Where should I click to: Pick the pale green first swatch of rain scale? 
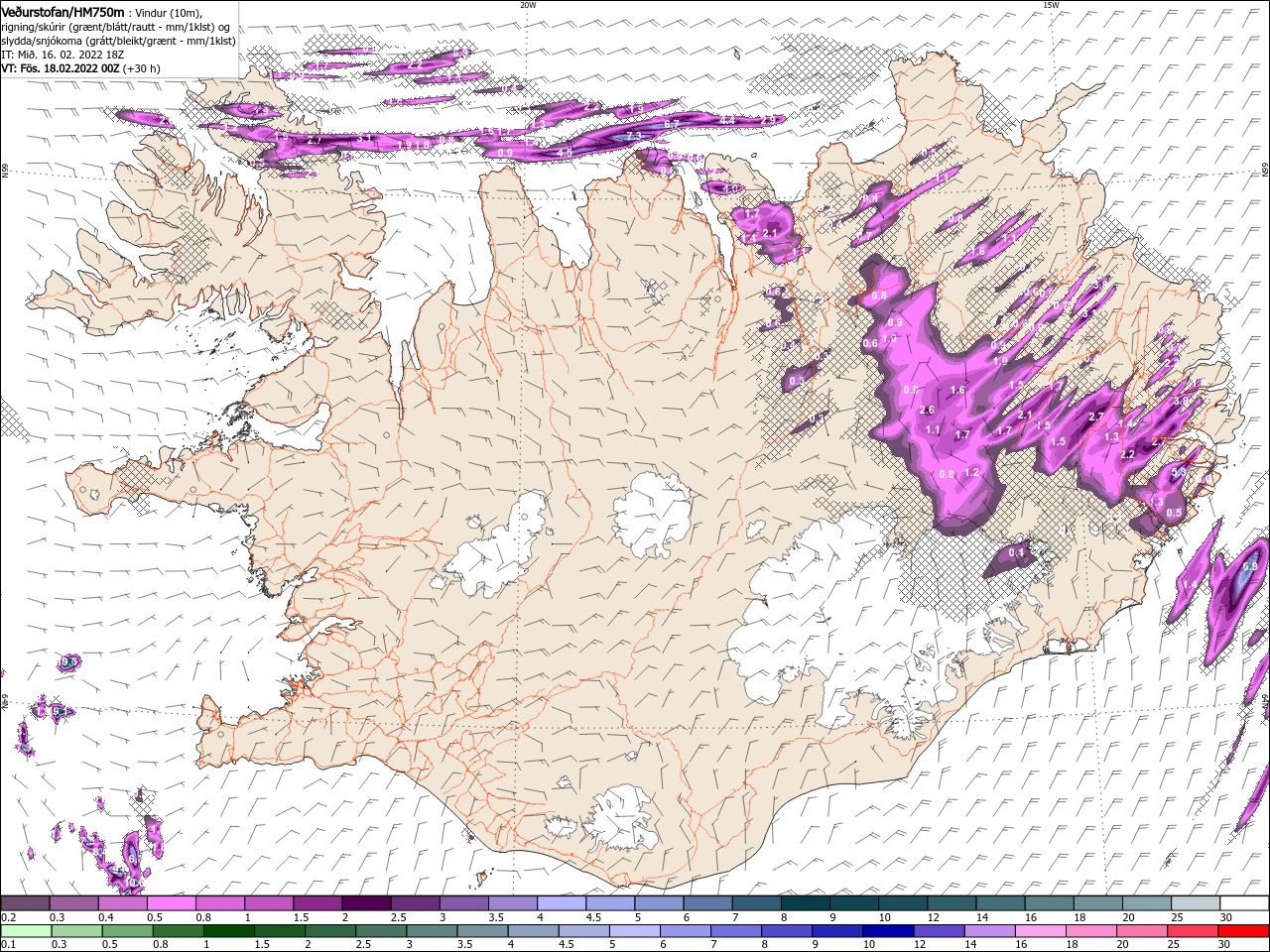coord(25,931)
